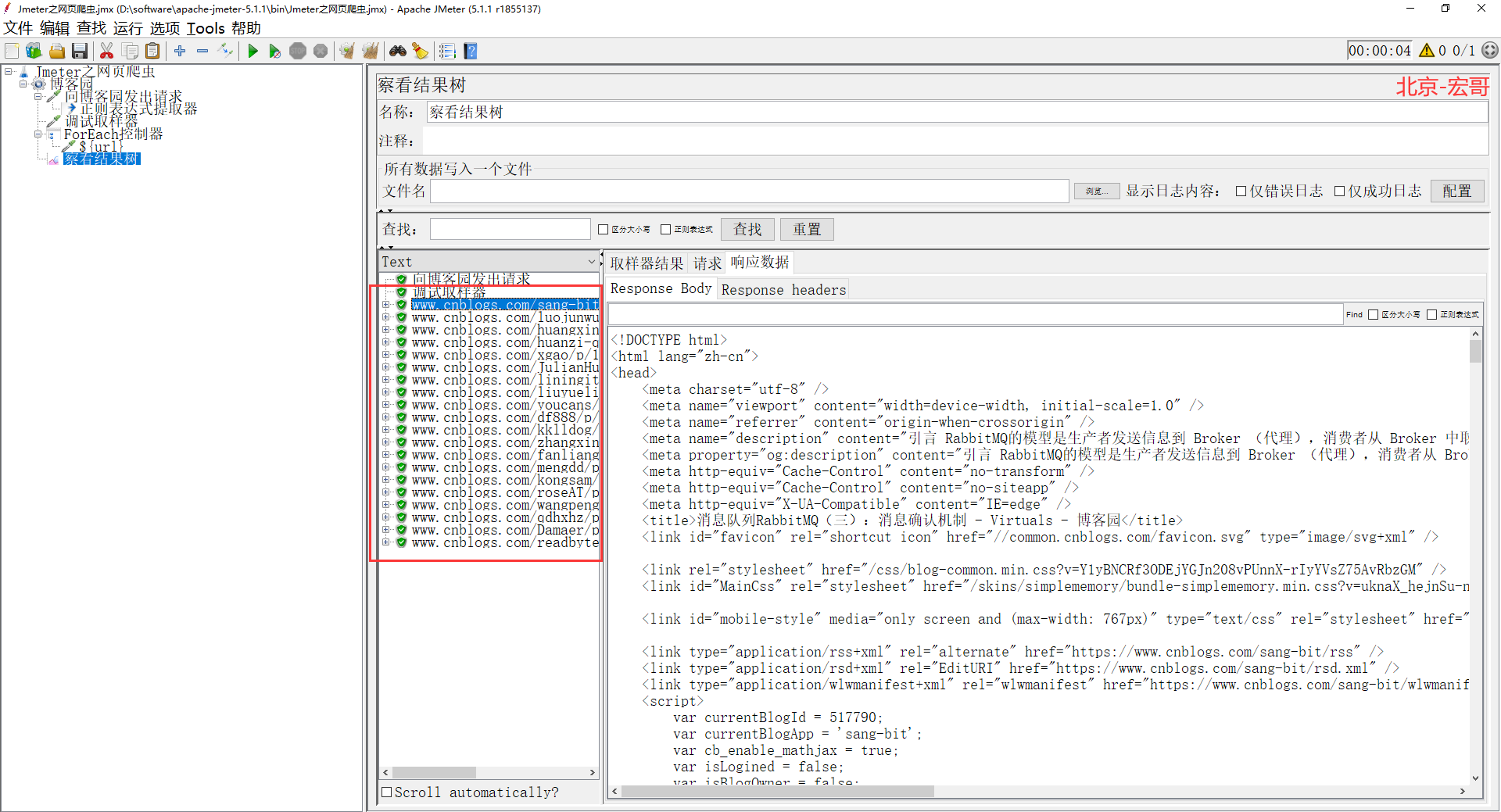Check 区分大小写 in response Find bar
1501x812 pixels.
[1373, 314]
